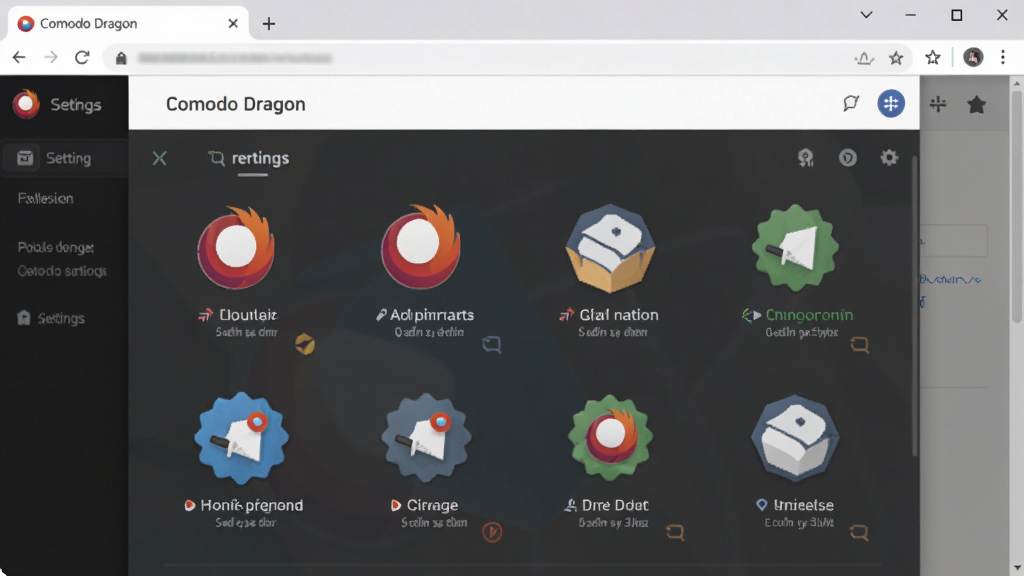The width and height of the screenshot is (1024, 576).
Task: Open the blue Honie prenond badge icon
Action: [x=242, y=438]
